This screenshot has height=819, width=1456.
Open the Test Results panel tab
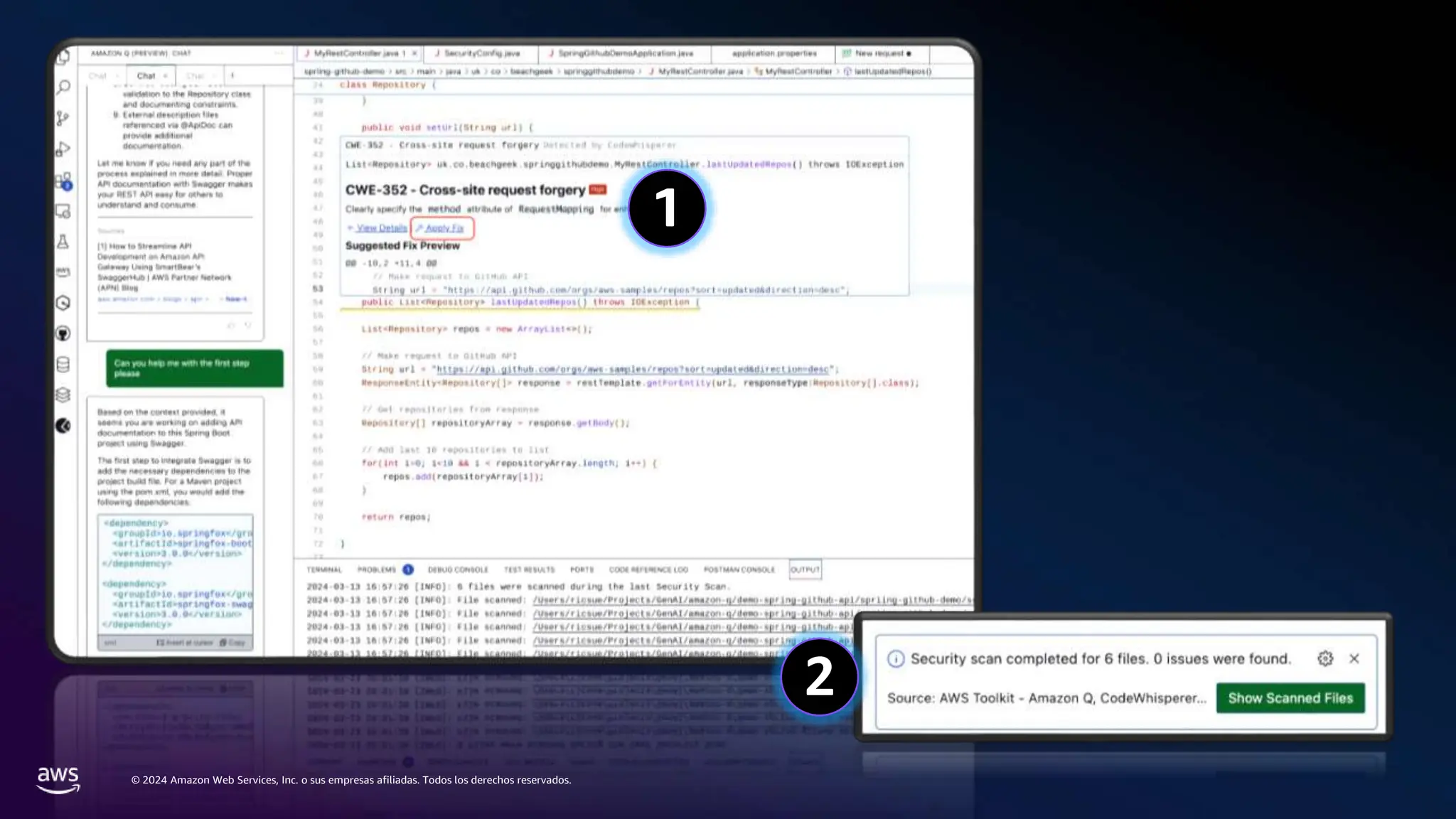(x=530, y=569)
